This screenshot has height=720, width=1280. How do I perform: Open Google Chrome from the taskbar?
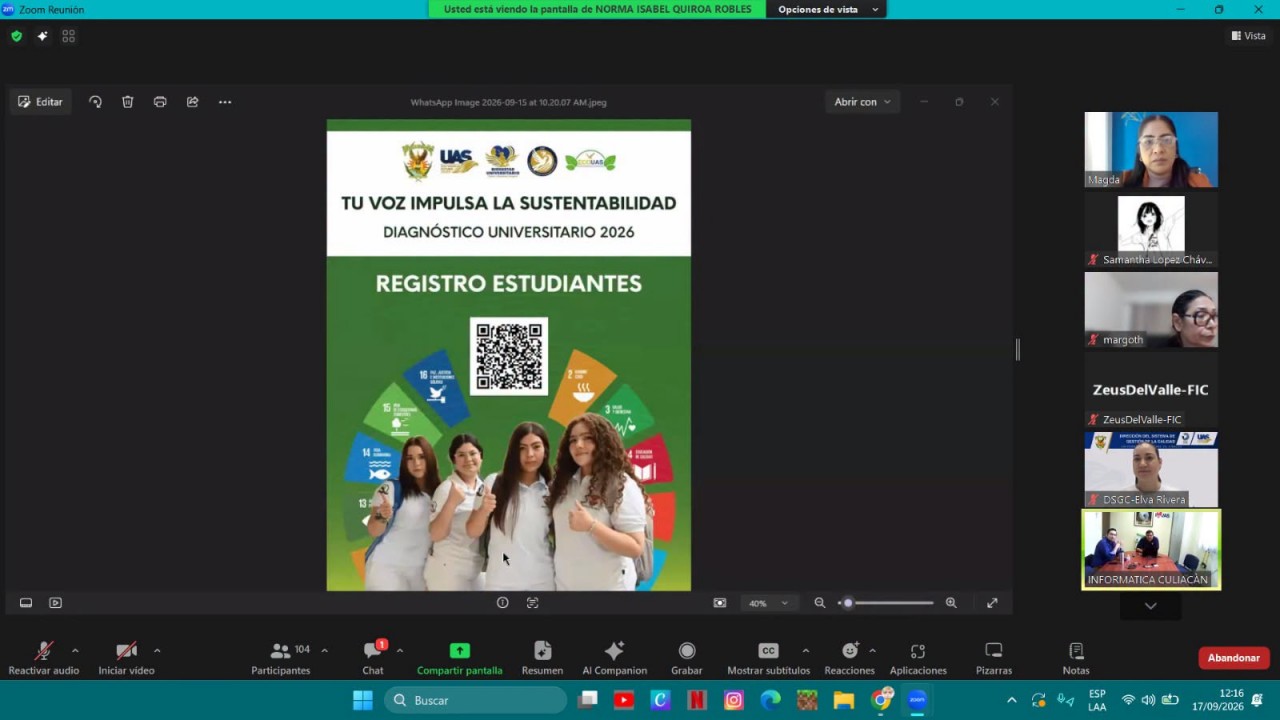pyautogui.click(x=881, y=700)
